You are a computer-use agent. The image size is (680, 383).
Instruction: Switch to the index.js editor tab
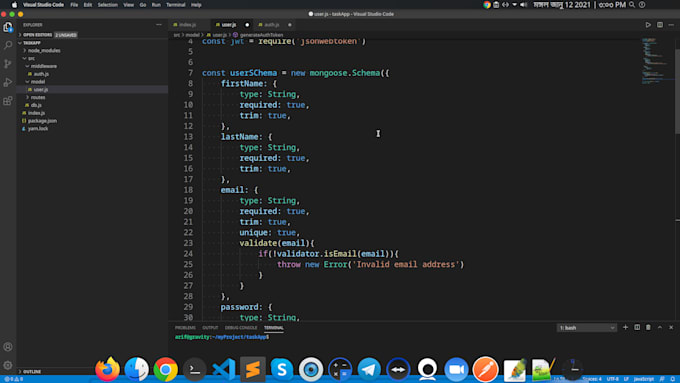tap(188, 25)
